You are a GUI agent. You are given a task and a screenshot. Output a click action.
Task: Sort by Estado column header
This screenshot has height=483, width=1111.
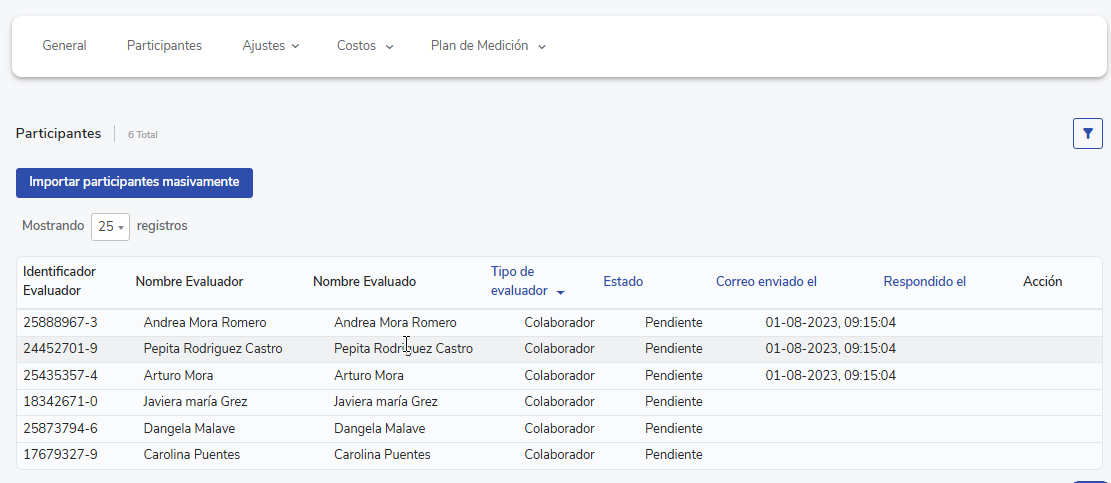[x=623, y=282]
